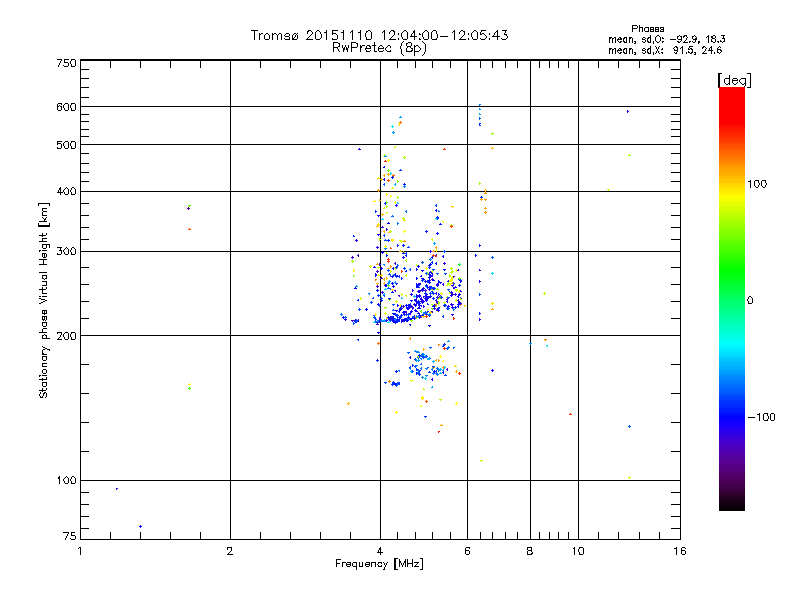This screenshot has width=800, height=600.
Task: Click the phase colorbar gradient
Action: point(732,299)
